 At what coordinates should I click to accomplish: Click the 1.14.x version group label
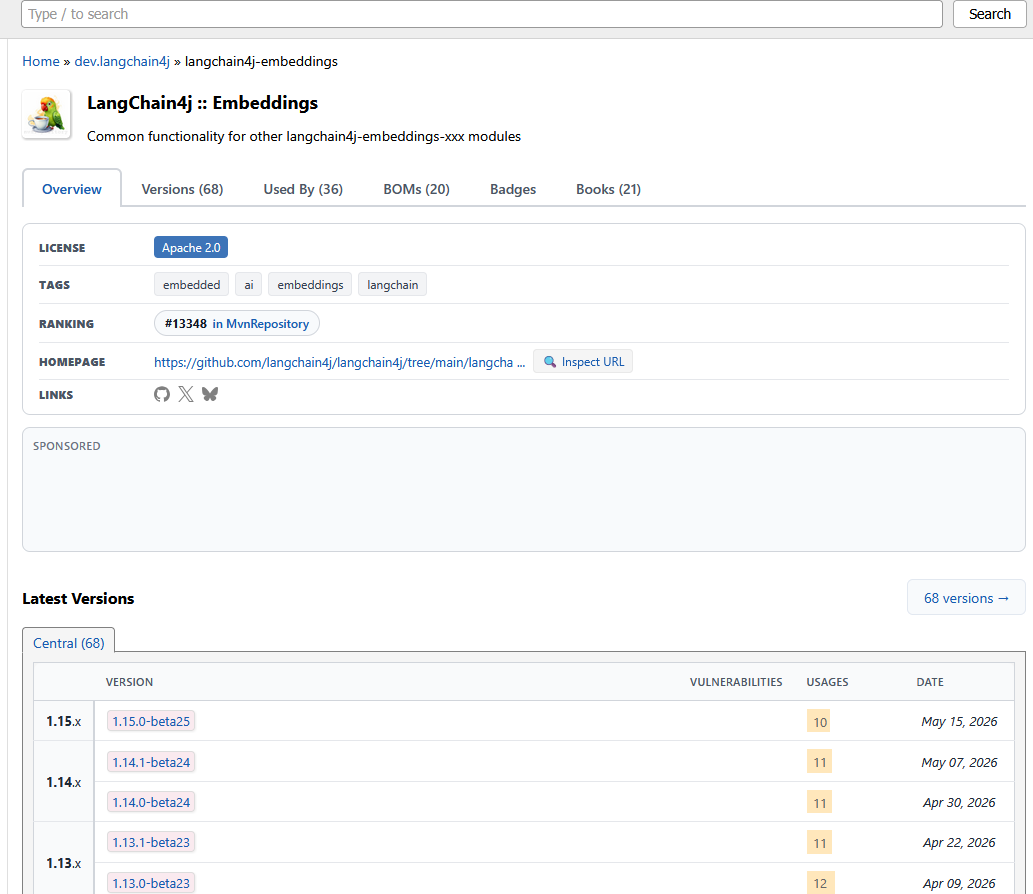(64, 782)
